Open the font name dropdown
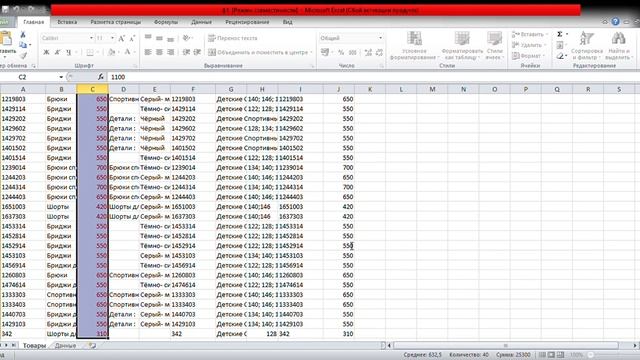 coord(91,38)
